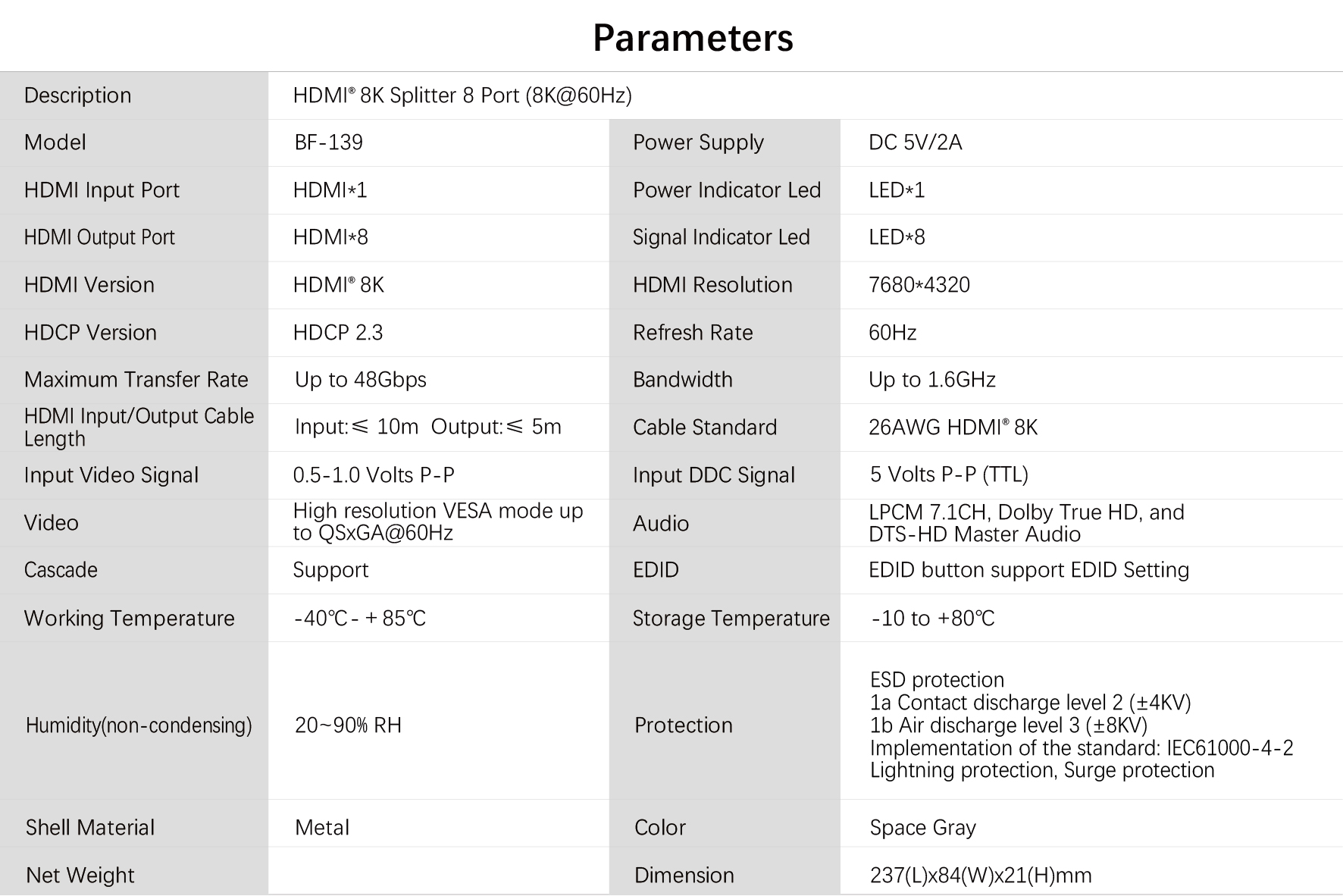The image size is (1343, 896).
Task: Select the HDCP 2.3 value
Action: pyautogui.click(x=338, y=333)
